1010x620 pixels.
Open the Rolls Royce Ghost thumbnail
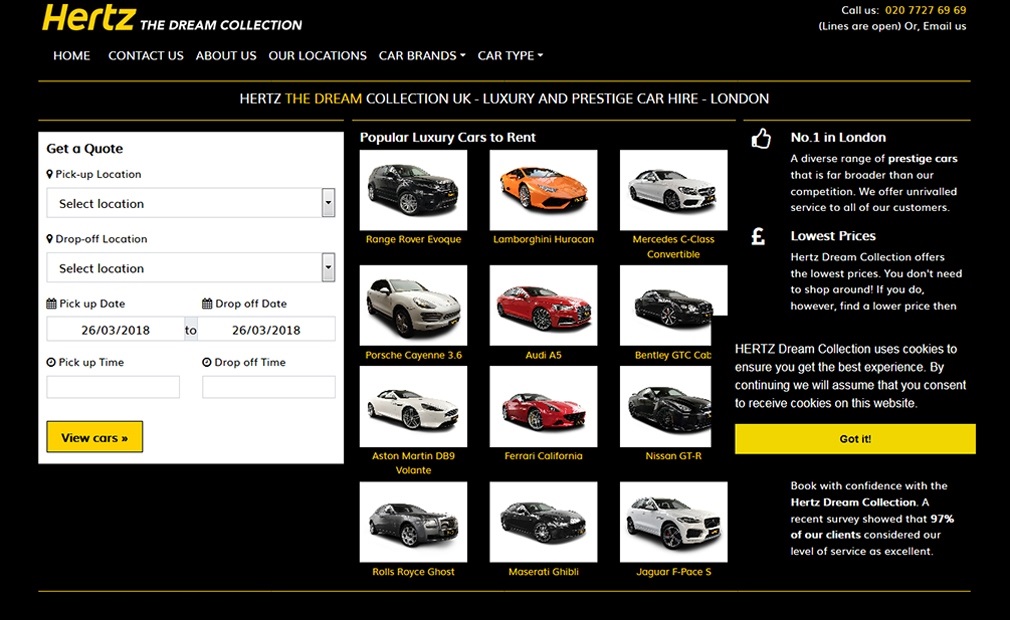pyautogui.click(x=414, y=521)
